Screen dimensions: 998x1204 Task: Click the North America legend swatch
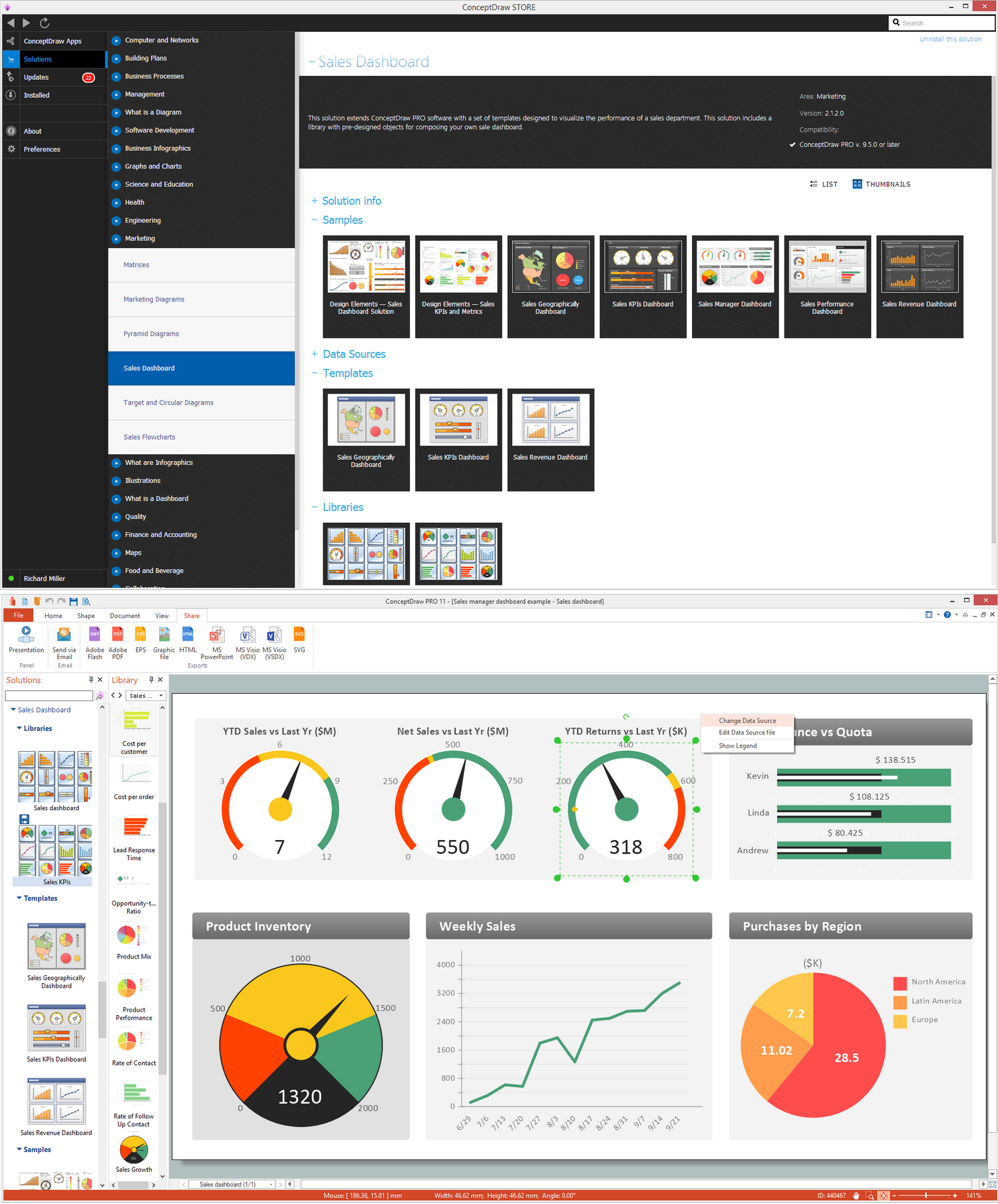click(900, 982)
